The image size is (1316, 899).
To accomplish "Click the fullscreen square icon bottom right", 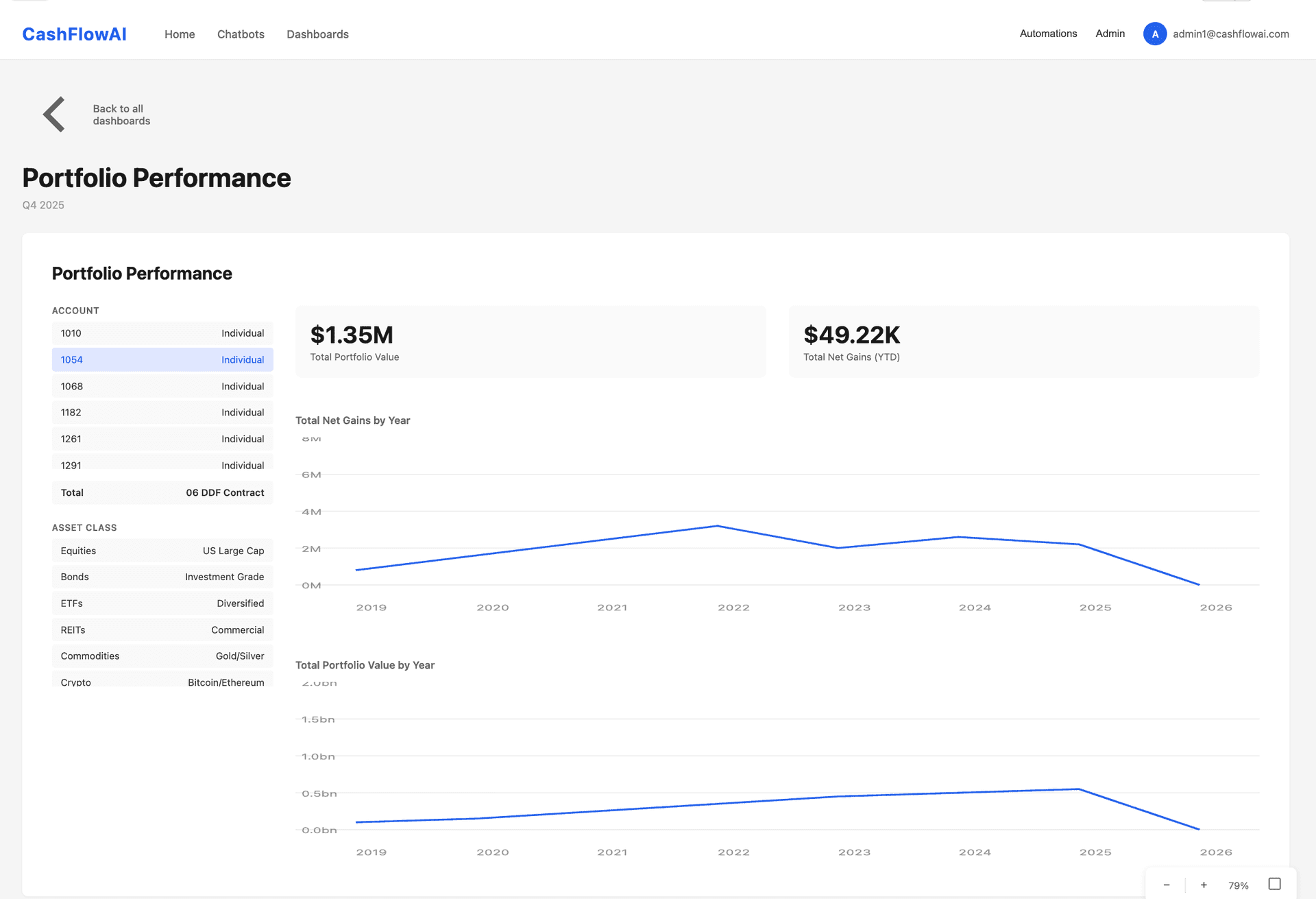I will pyautogui.click(x=1276, y=884).
